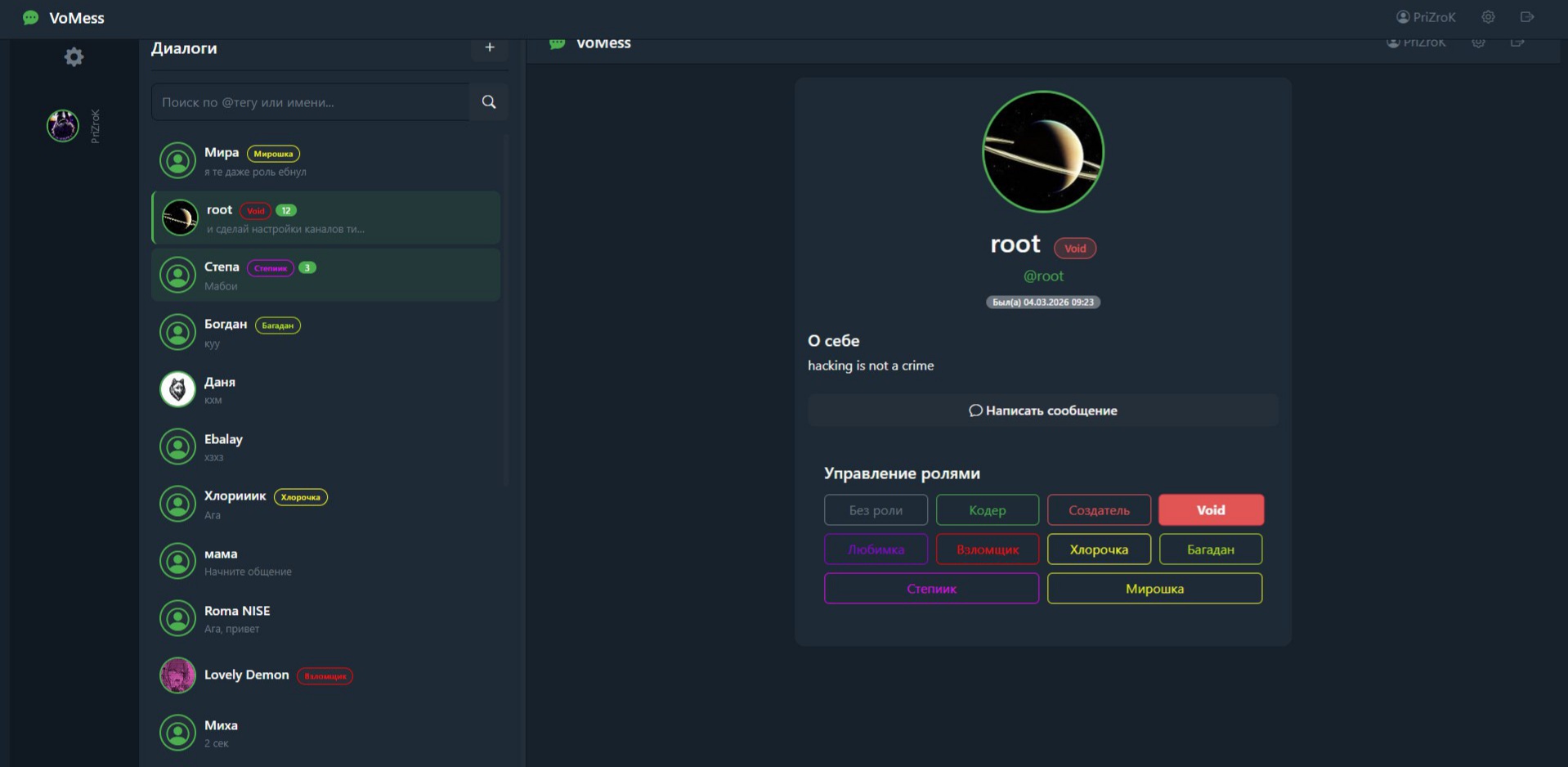Assign the Кодер role
This screenshot has height=767, width=1568.
988,510
